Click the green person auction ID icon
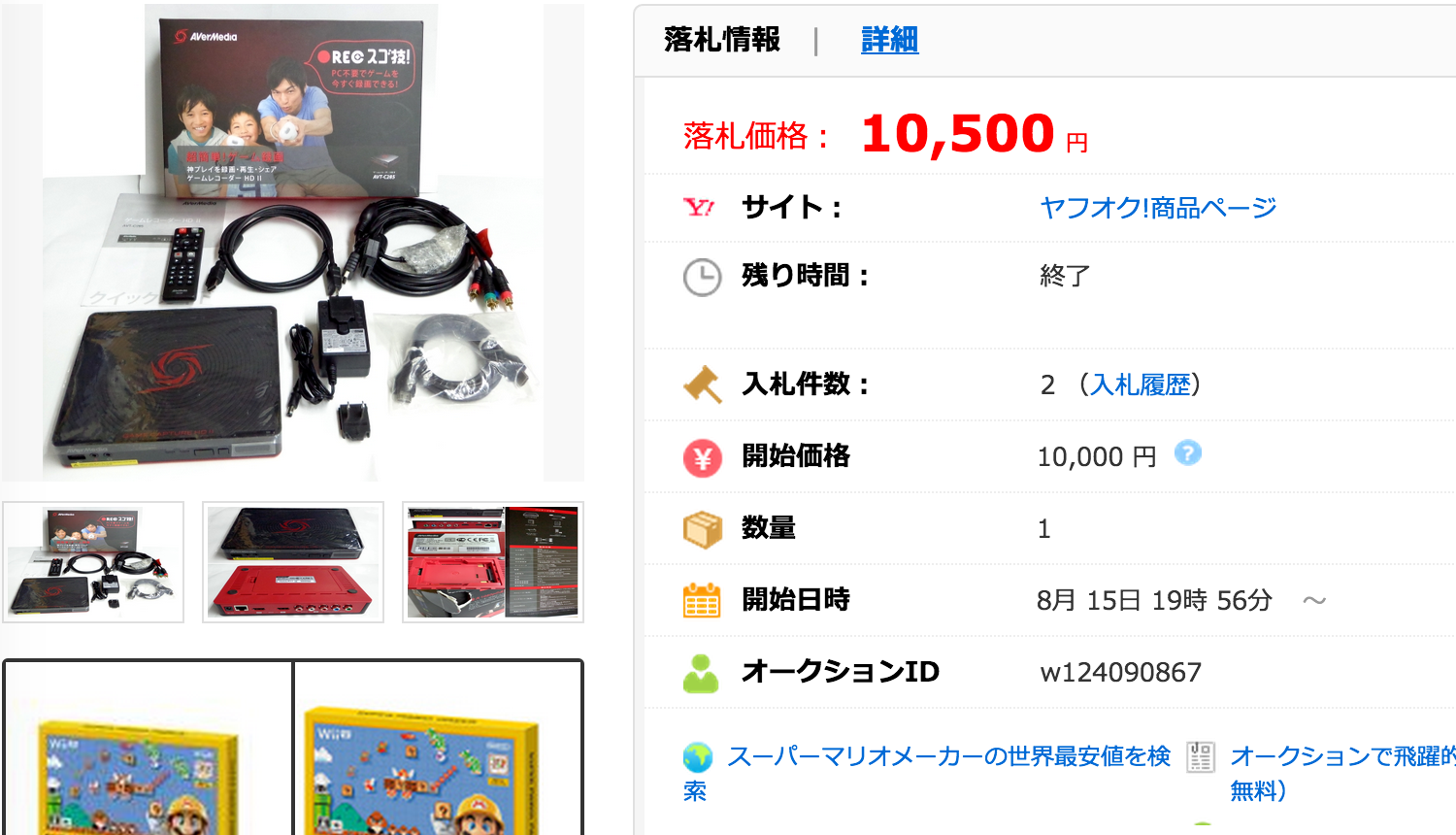The width and height of the screenshot is (1456, 835). pos(701,673)
